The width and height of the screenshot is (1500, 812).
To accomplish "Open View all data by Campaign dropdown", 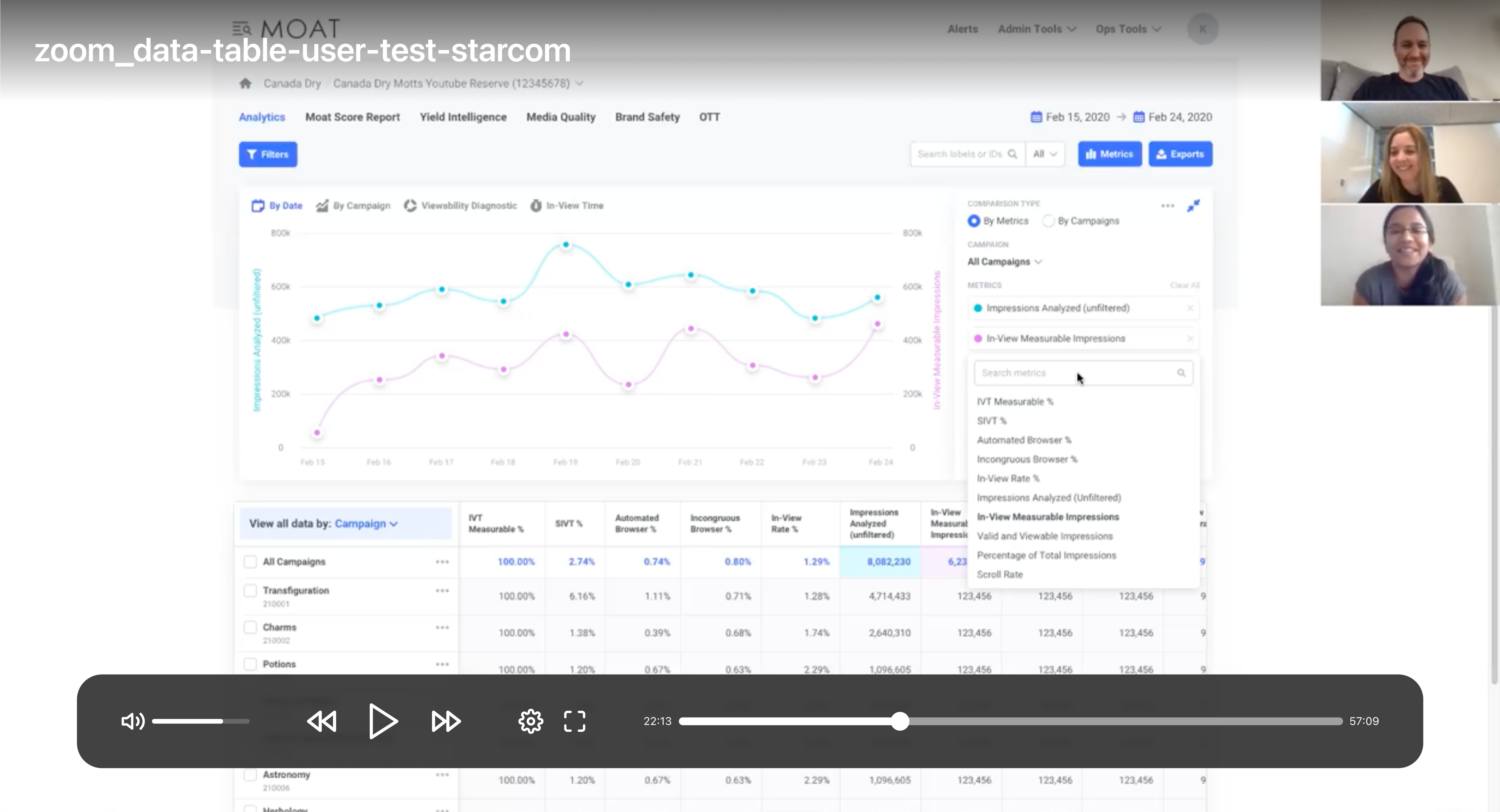I will (366, 524).
